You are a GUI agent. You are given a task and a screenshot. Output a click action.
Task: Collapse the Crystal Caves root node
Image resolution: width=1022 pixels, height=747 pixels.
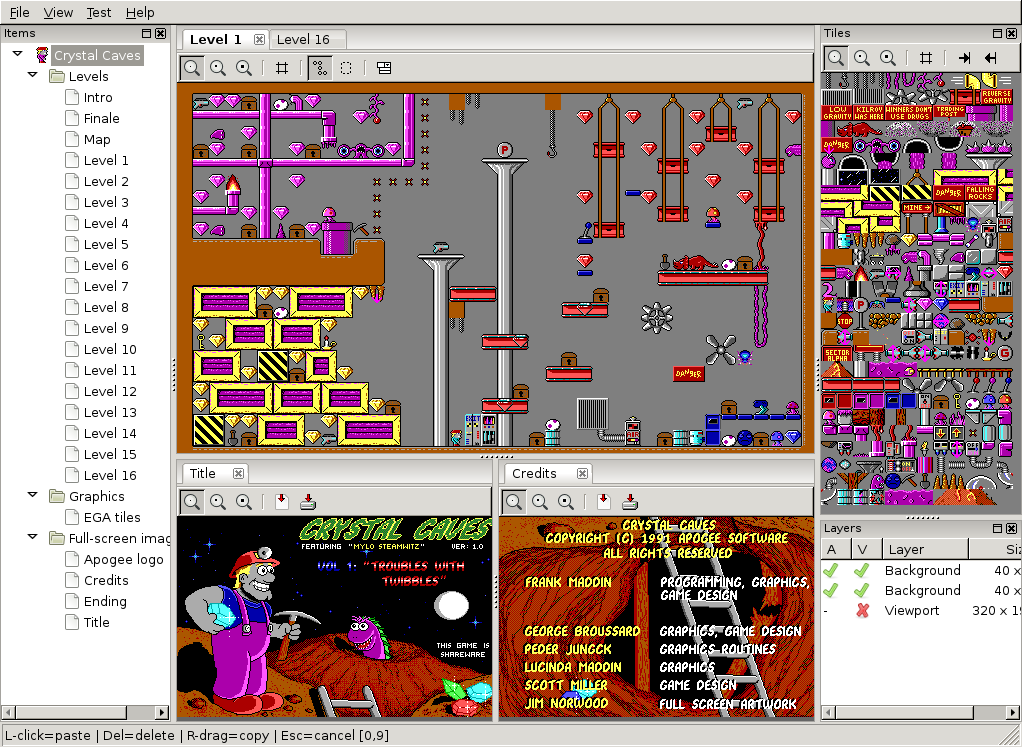tap(18, 54)
